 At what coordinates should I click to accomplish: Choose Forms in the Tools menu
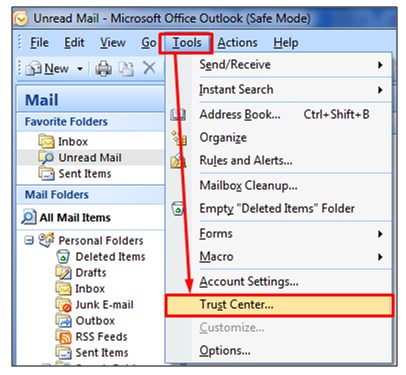[279, 234]
